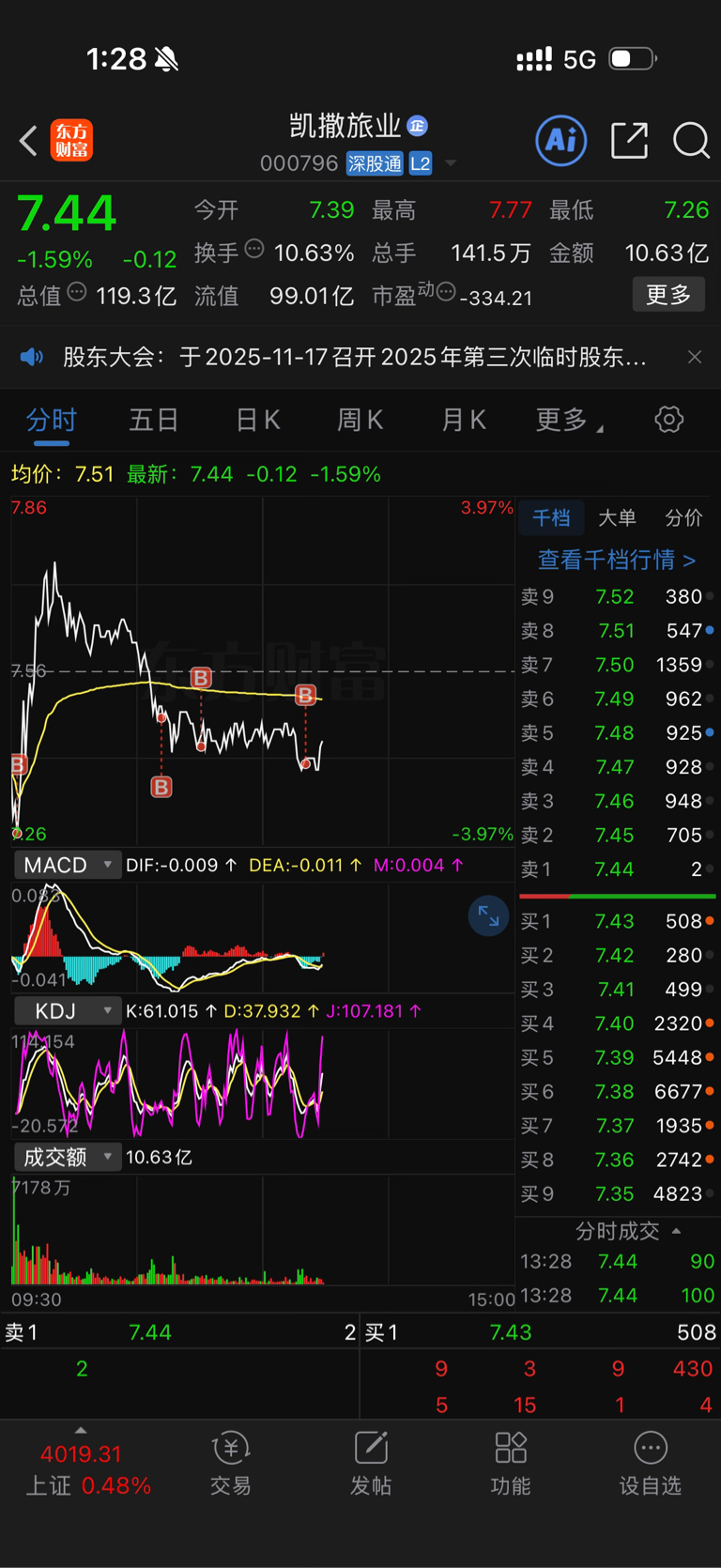Tap the L2 level badge
The height and width of the screenshot is (1568, 721).
coord(421,163)
